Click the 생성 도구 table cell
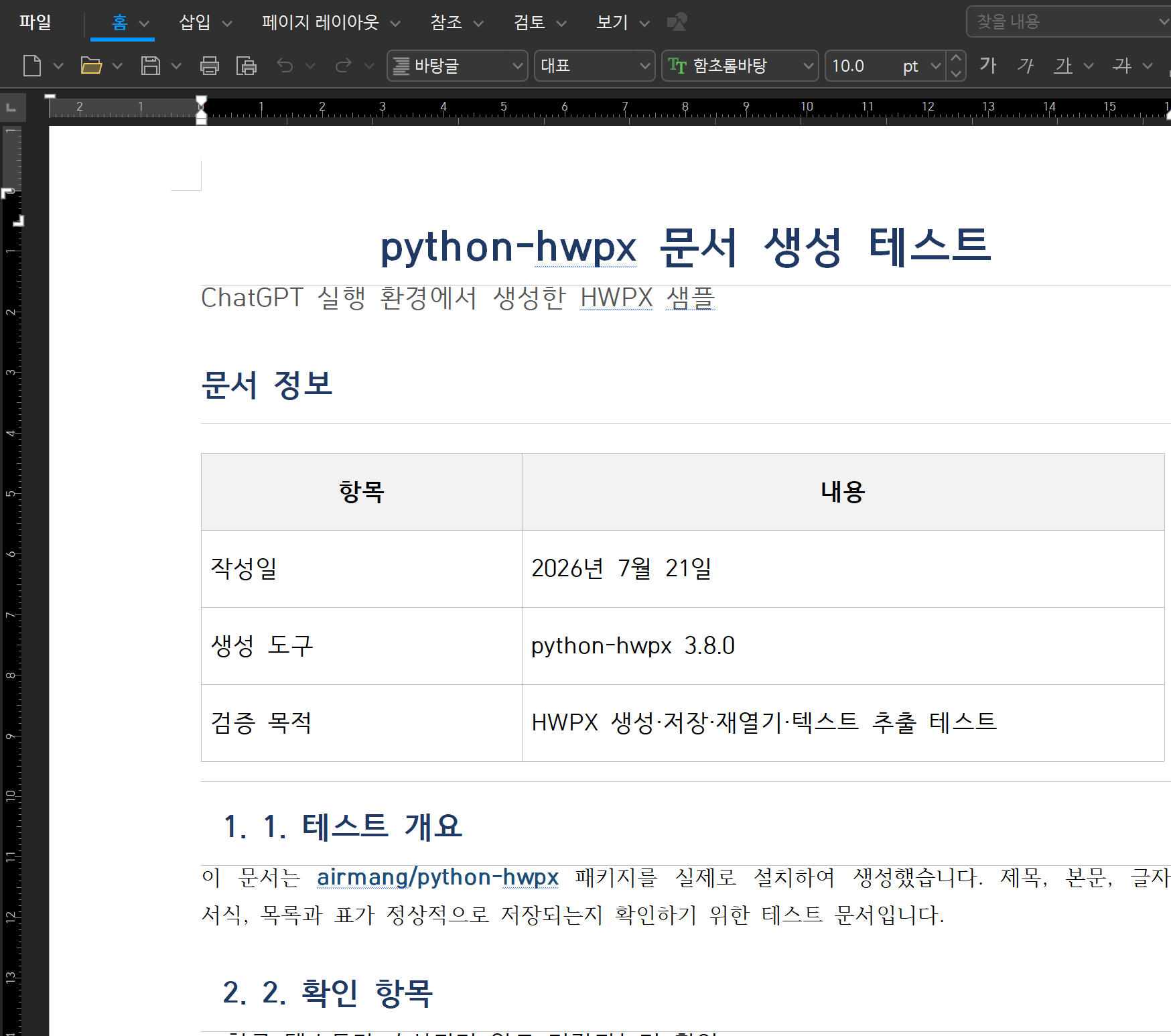This screenshot has height=1036, width=1171. click(362, 646)
